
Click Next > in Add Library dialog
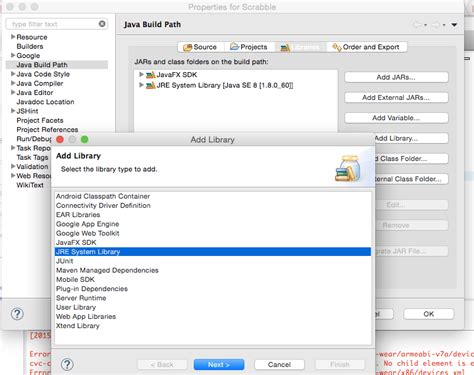(x=219, y=365)
